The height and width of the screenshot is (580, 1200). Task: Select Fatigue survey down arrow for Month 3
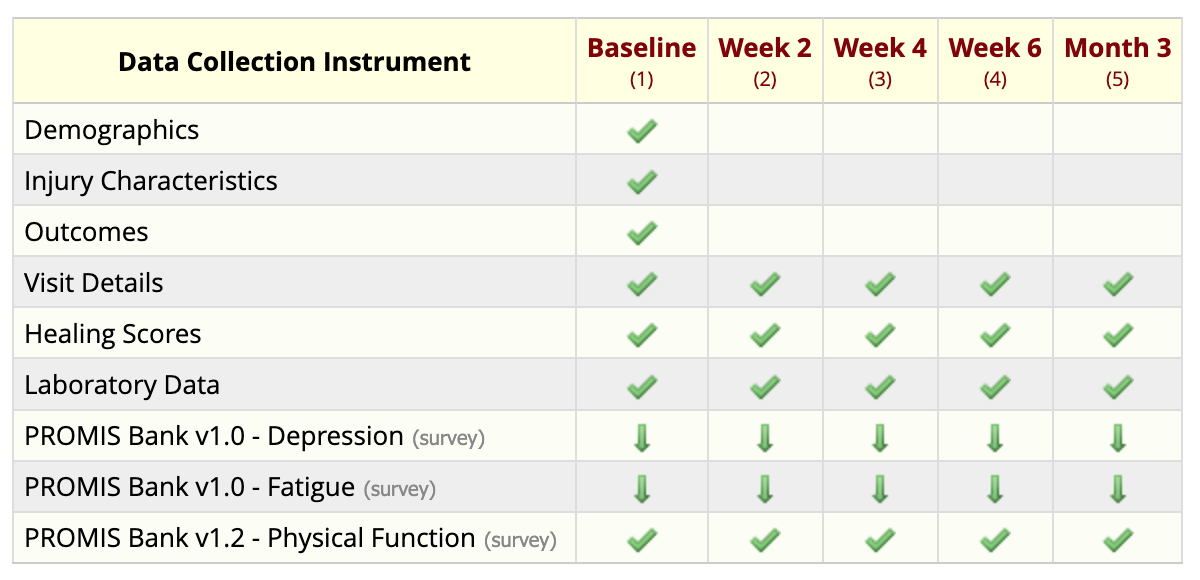point(1118,488)
